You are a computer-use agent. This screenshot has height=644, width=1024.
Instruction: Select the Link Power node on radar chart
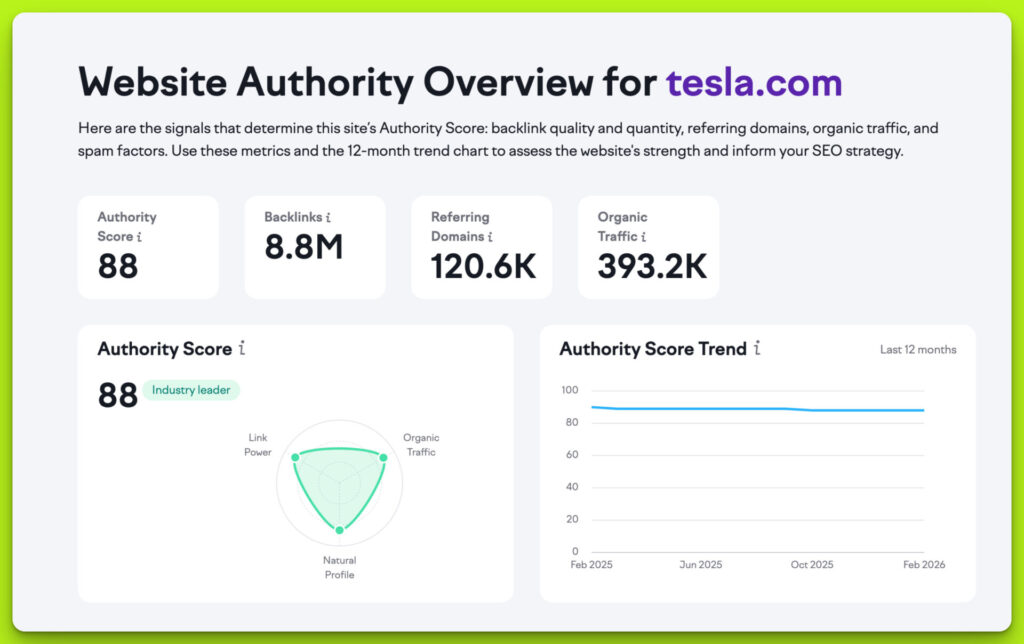[295, 455]
